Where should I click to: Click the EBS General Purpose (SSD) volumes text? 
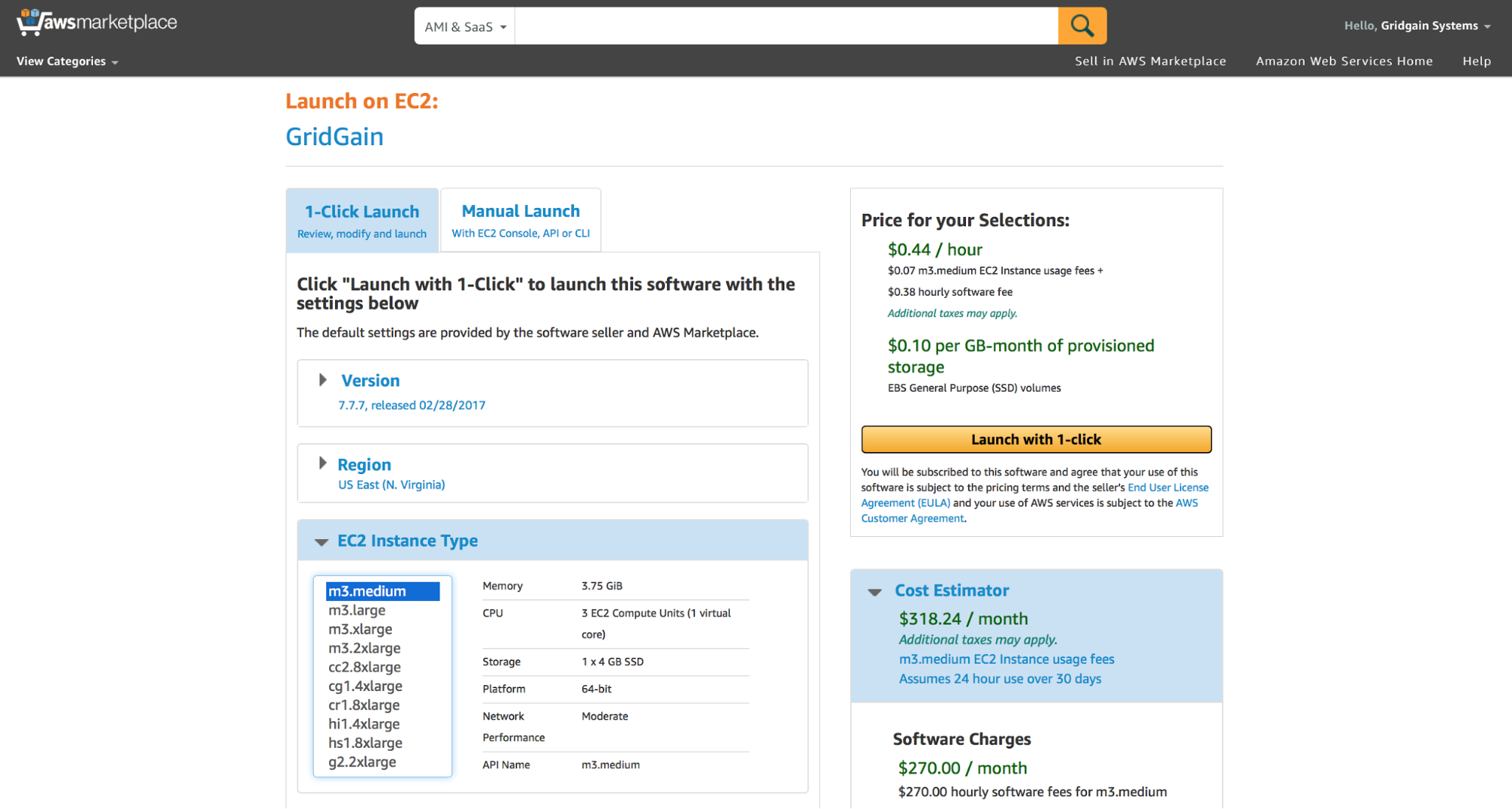click(x=974, y=388)
